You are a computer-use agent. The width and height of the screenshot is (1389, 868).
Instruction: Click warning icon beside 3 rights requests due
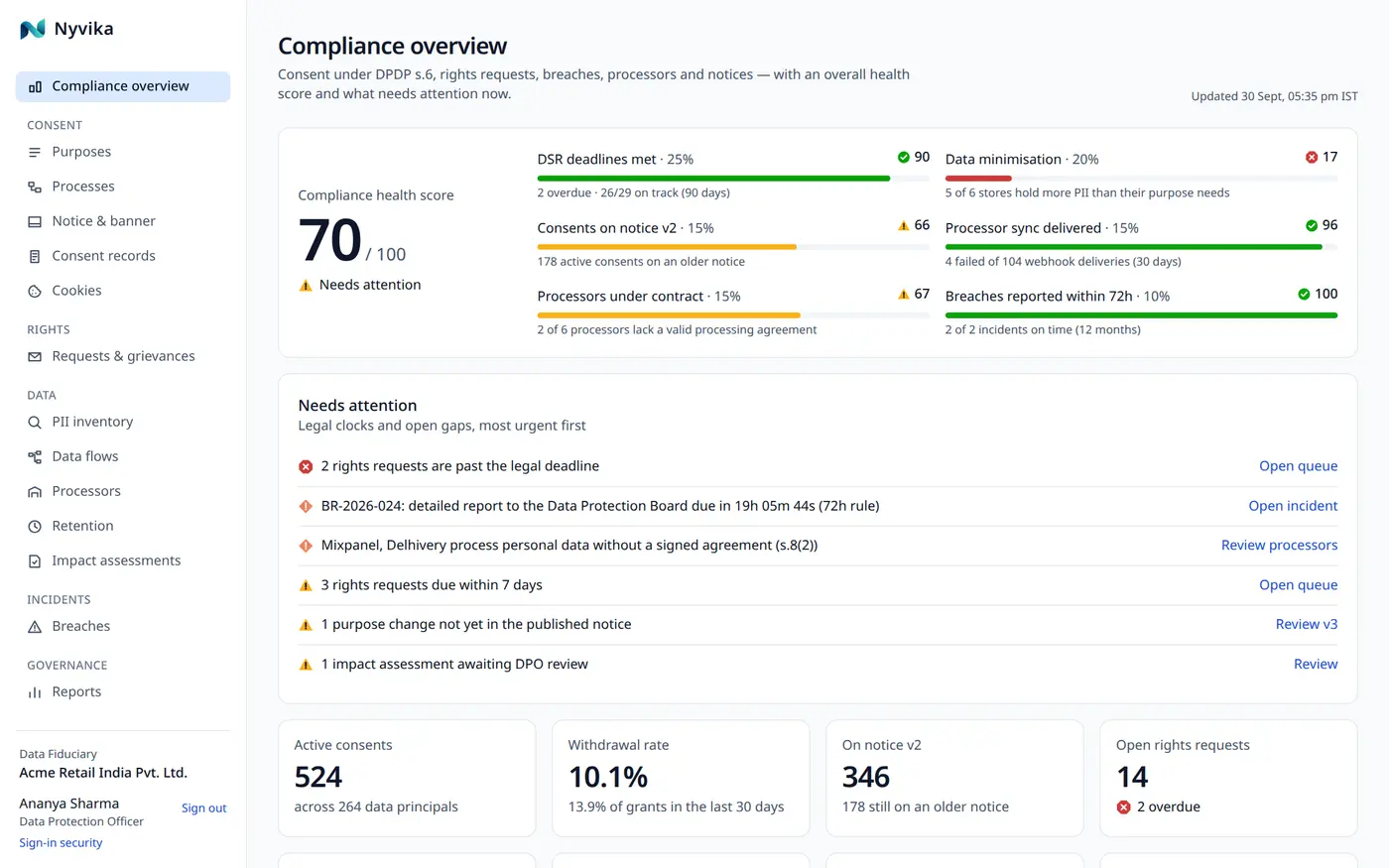(x=306, y=585)
